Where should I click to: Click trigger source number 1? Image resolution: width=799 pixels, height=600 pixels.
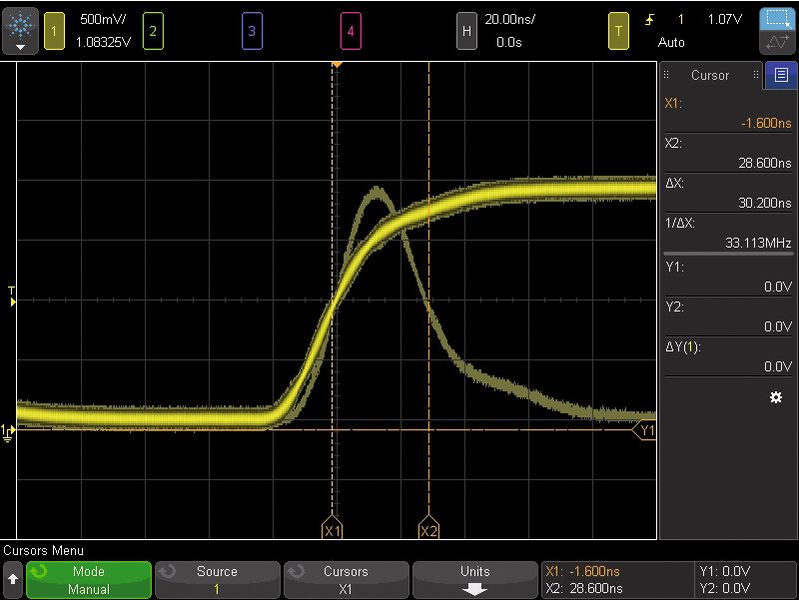(x=680, y=19)
